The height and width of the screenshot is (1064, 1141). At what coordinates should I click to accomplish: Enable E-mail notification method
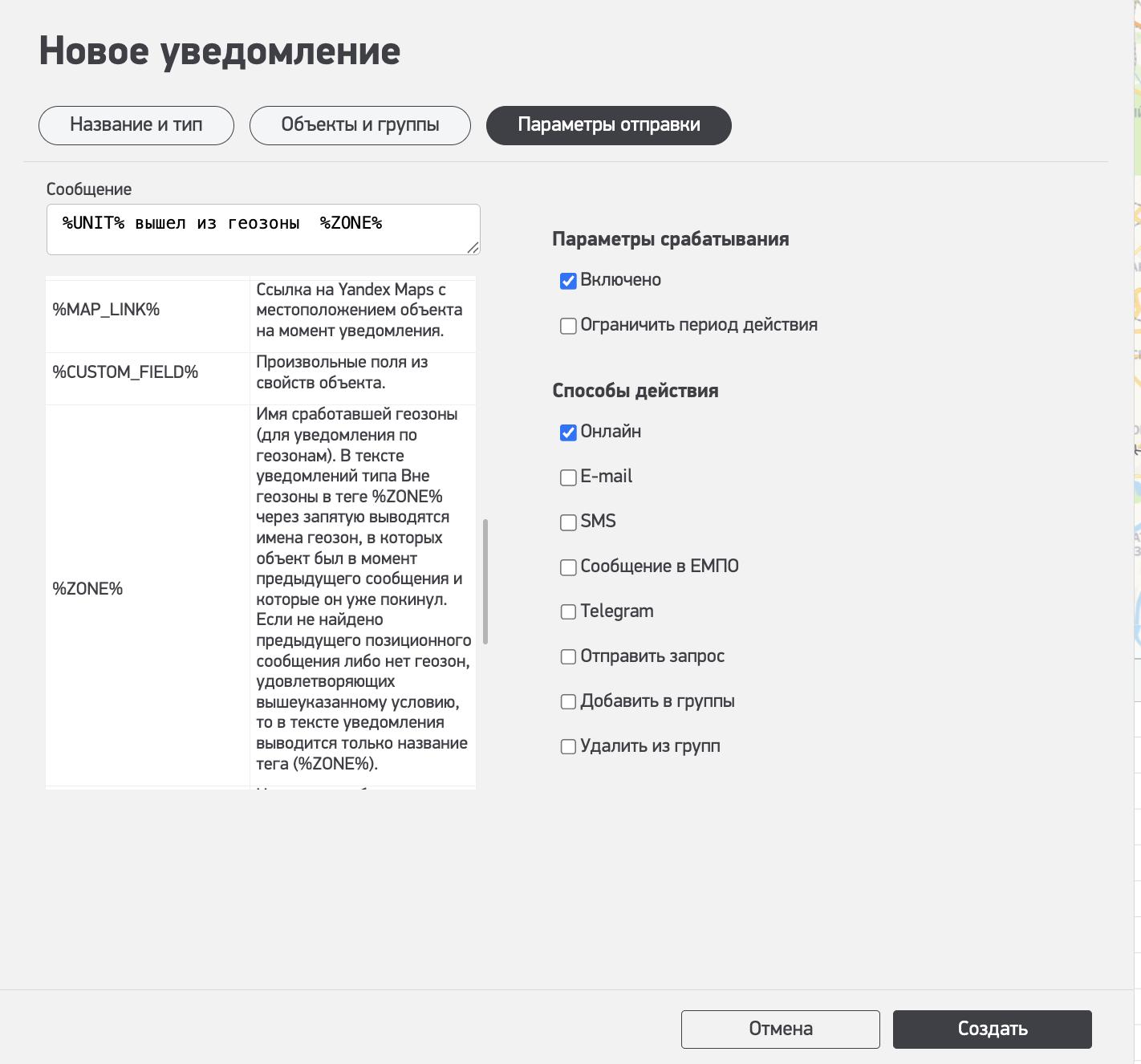tap(568, 477)
